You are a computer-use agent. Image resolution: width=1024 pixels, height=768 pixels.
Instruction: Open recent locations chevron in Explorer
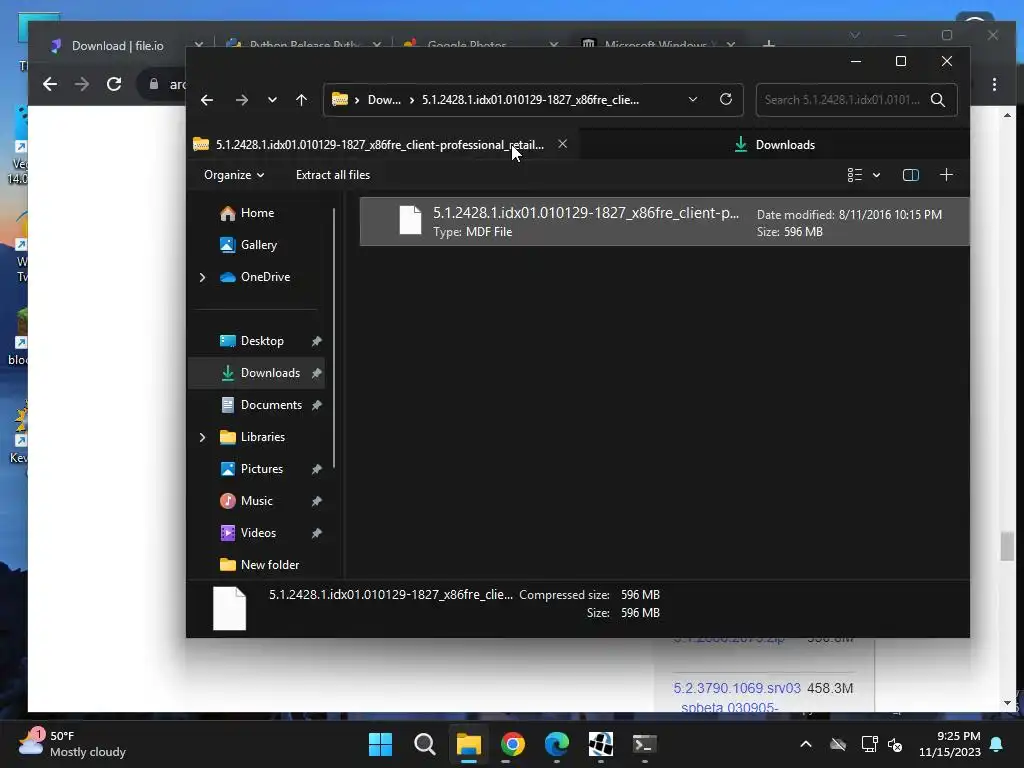272,100
